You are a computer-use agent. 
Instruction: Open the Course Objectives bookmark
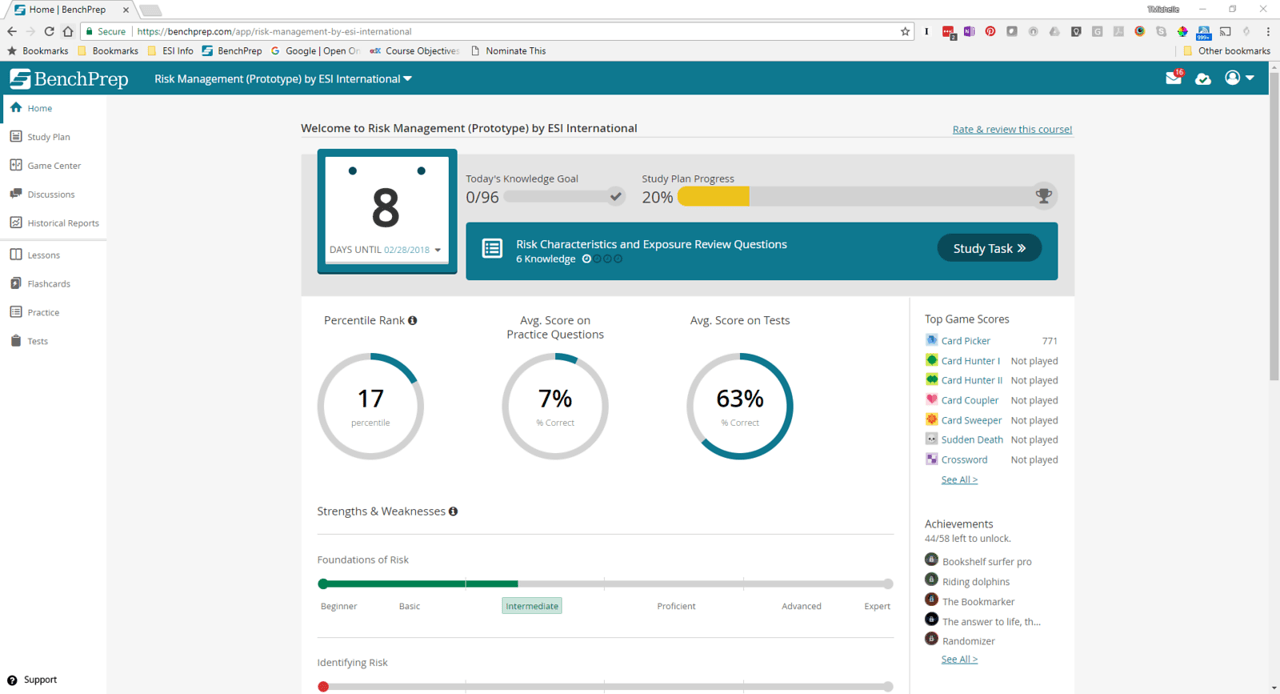414,51
